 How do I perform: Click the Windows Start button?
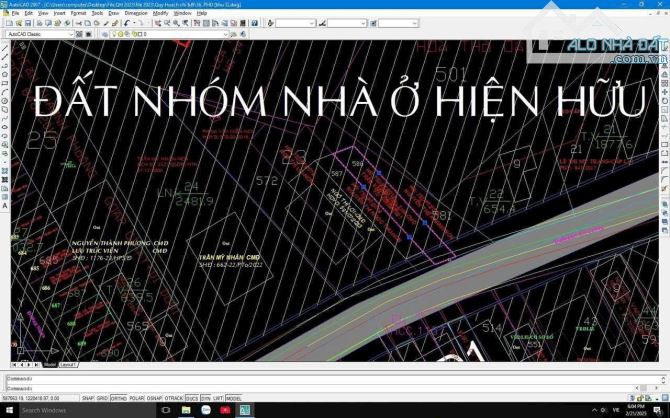tap(7, 410)
